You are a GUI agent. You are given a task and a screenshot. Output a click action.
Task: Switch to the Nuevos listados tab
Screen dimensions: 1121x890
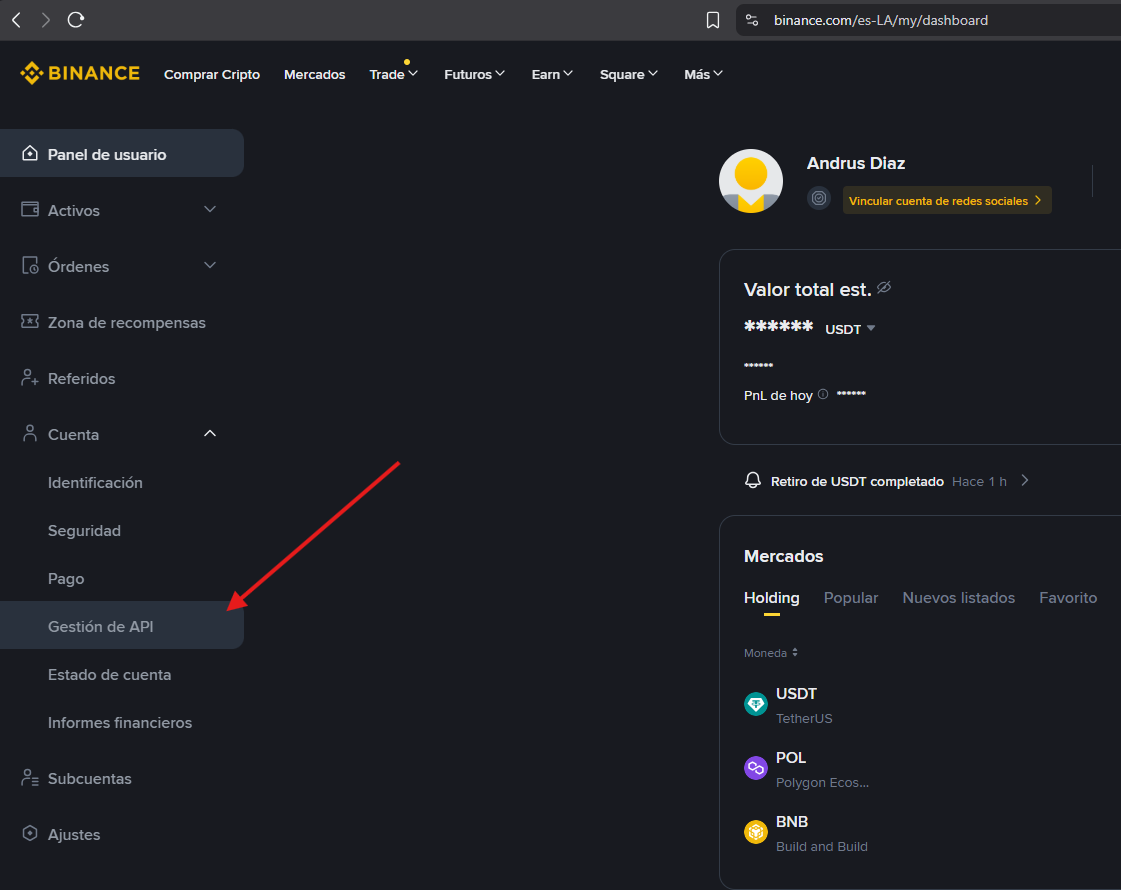pyautogui.click(x=959, y=598)
